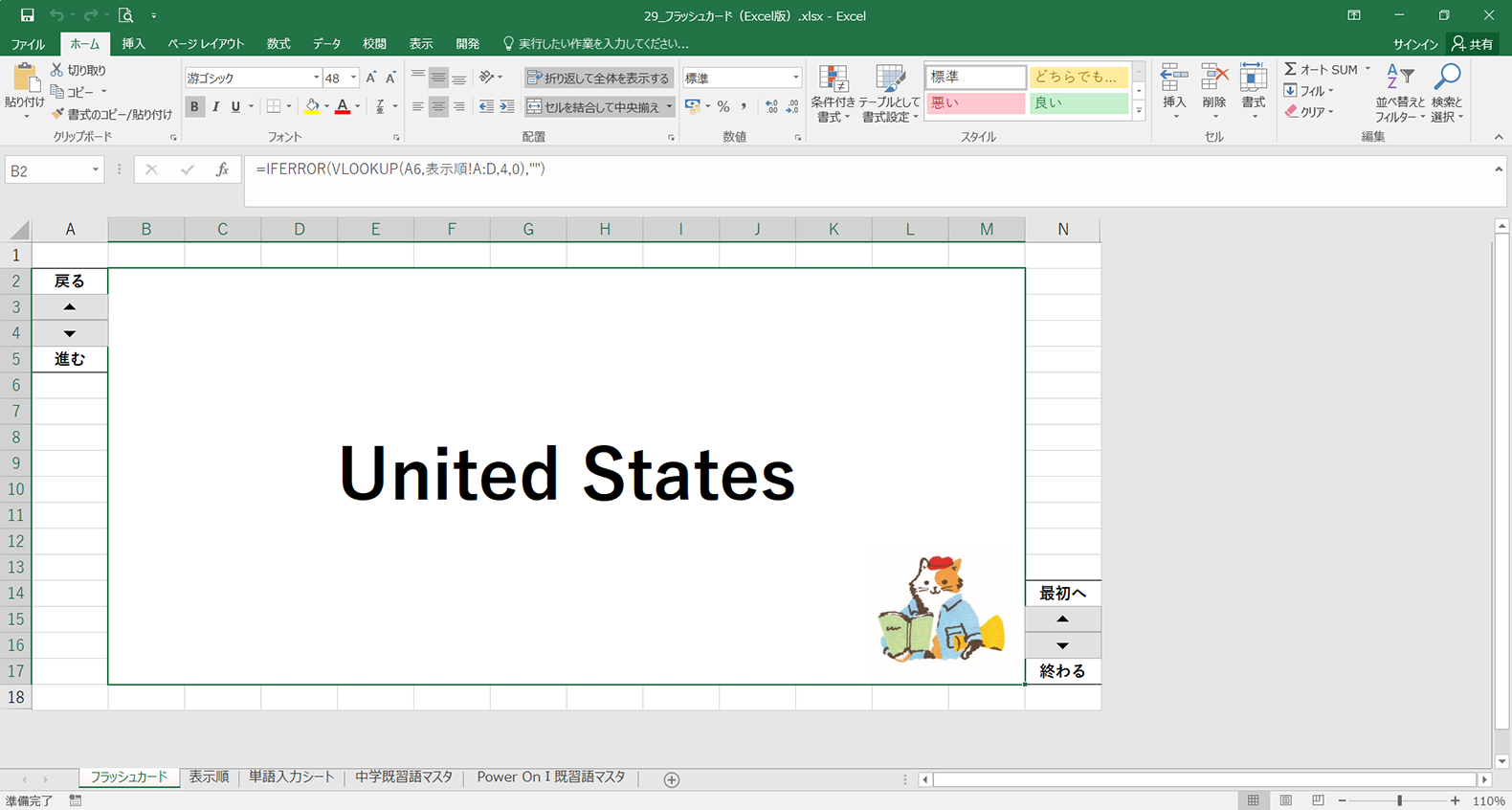The height and width of the screenshot is (810, 1512).
Task: Toggle Italic formatting button
Action: point(215,106)
